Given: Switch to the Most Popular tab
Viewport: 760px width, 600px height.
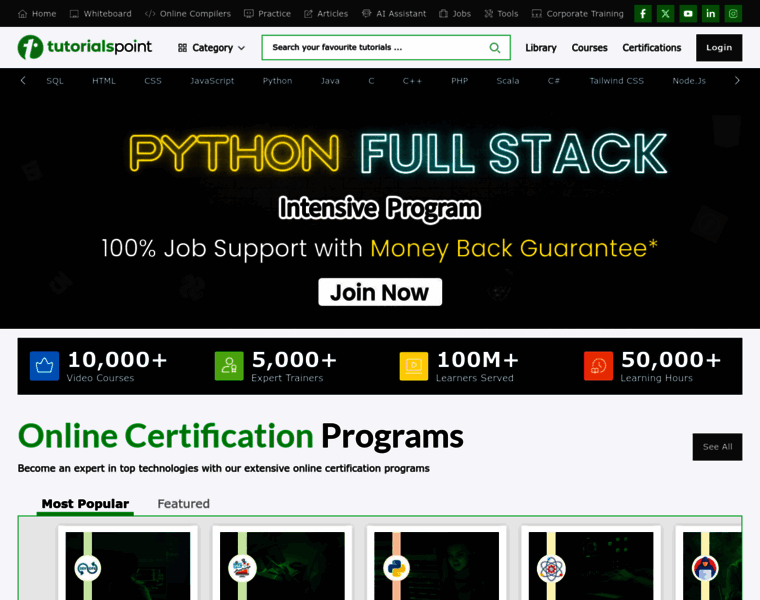Looking at the screenshot, I should pos(85,504).
